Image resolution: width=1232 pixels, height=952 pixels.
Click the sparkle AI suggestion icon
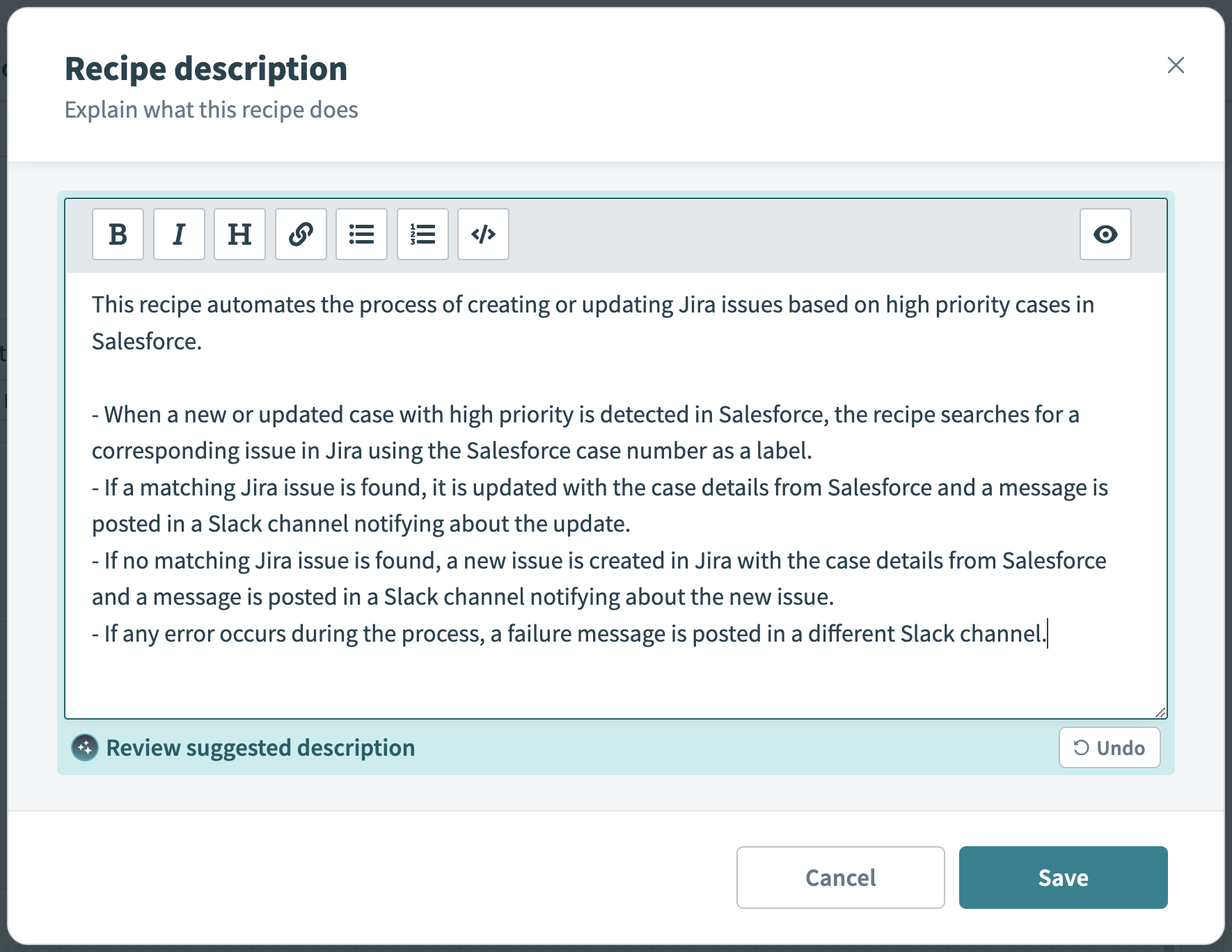[85, 748]
